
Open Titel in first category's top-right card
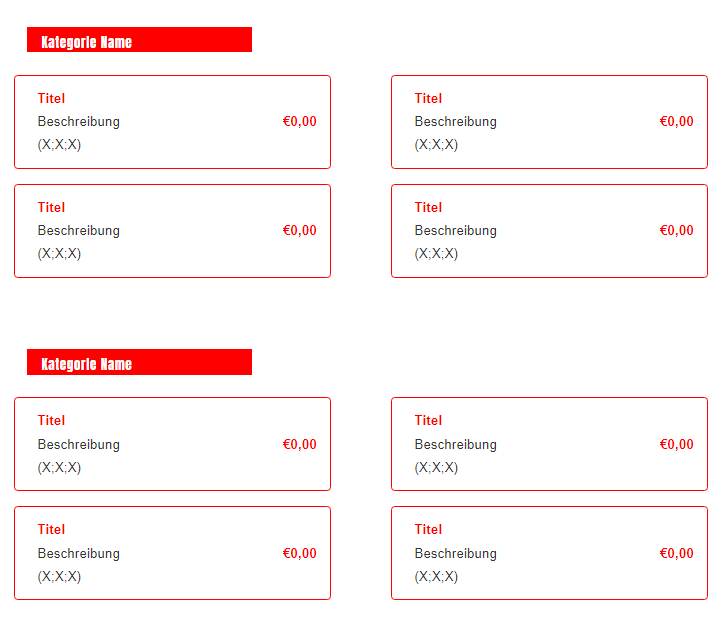(x=428, y=98)
